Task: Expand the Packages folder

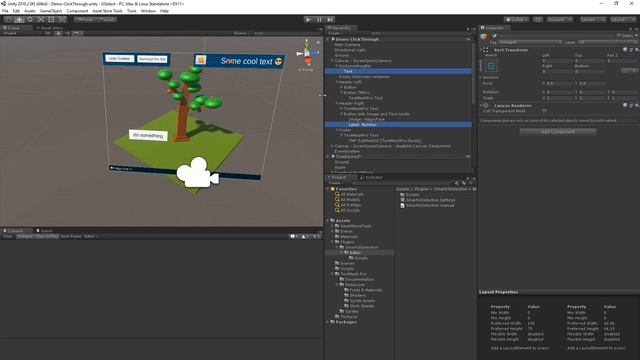Action: 328,322
